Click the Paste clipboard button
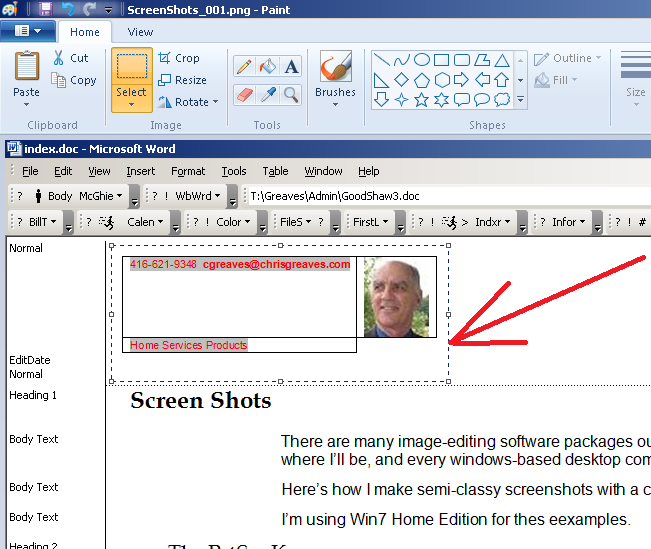Viewport: 651px width, 549px height. (x=27, y=66)
